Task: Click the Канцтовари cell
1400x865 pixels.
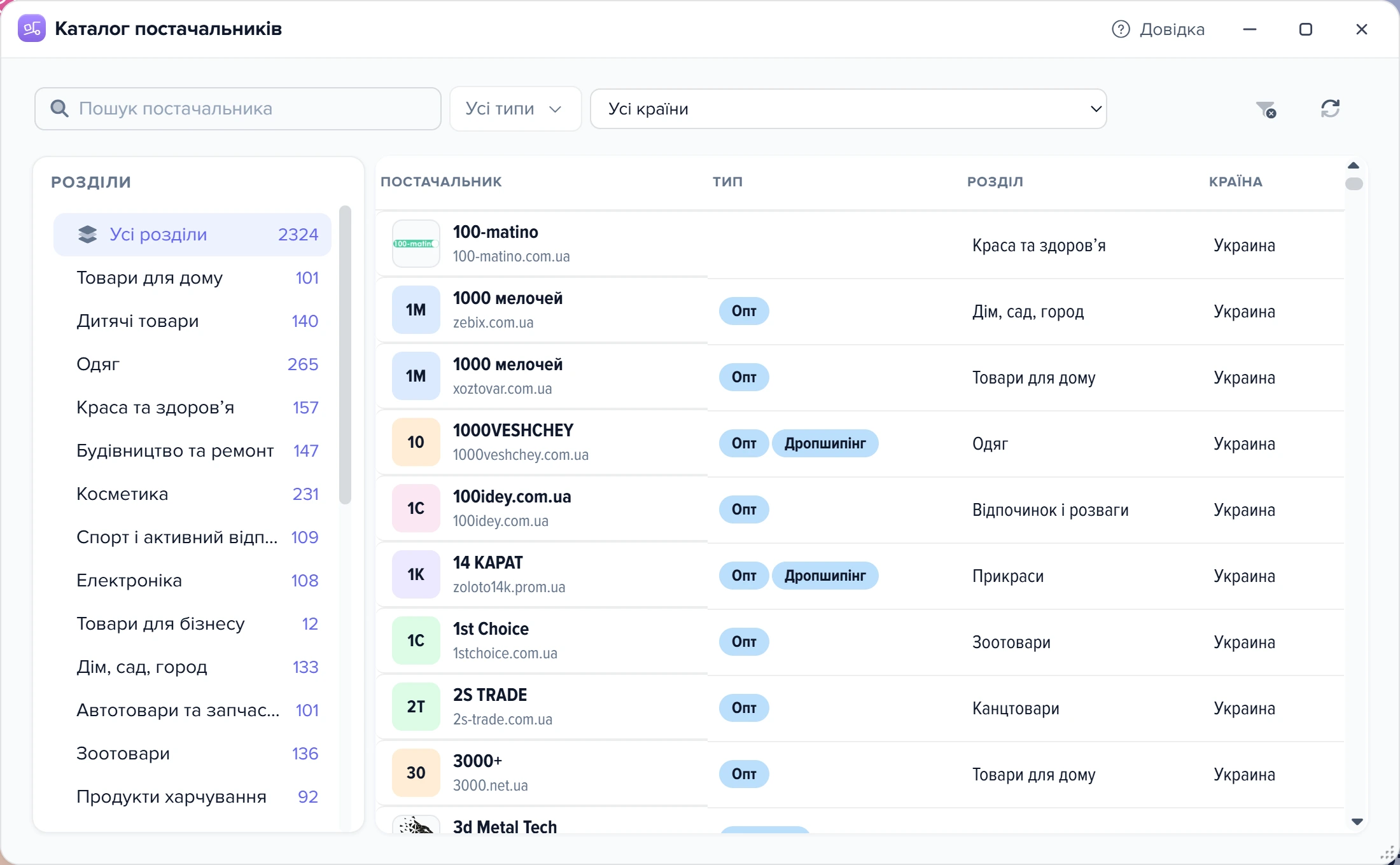Action: (x=1016, y=709)
